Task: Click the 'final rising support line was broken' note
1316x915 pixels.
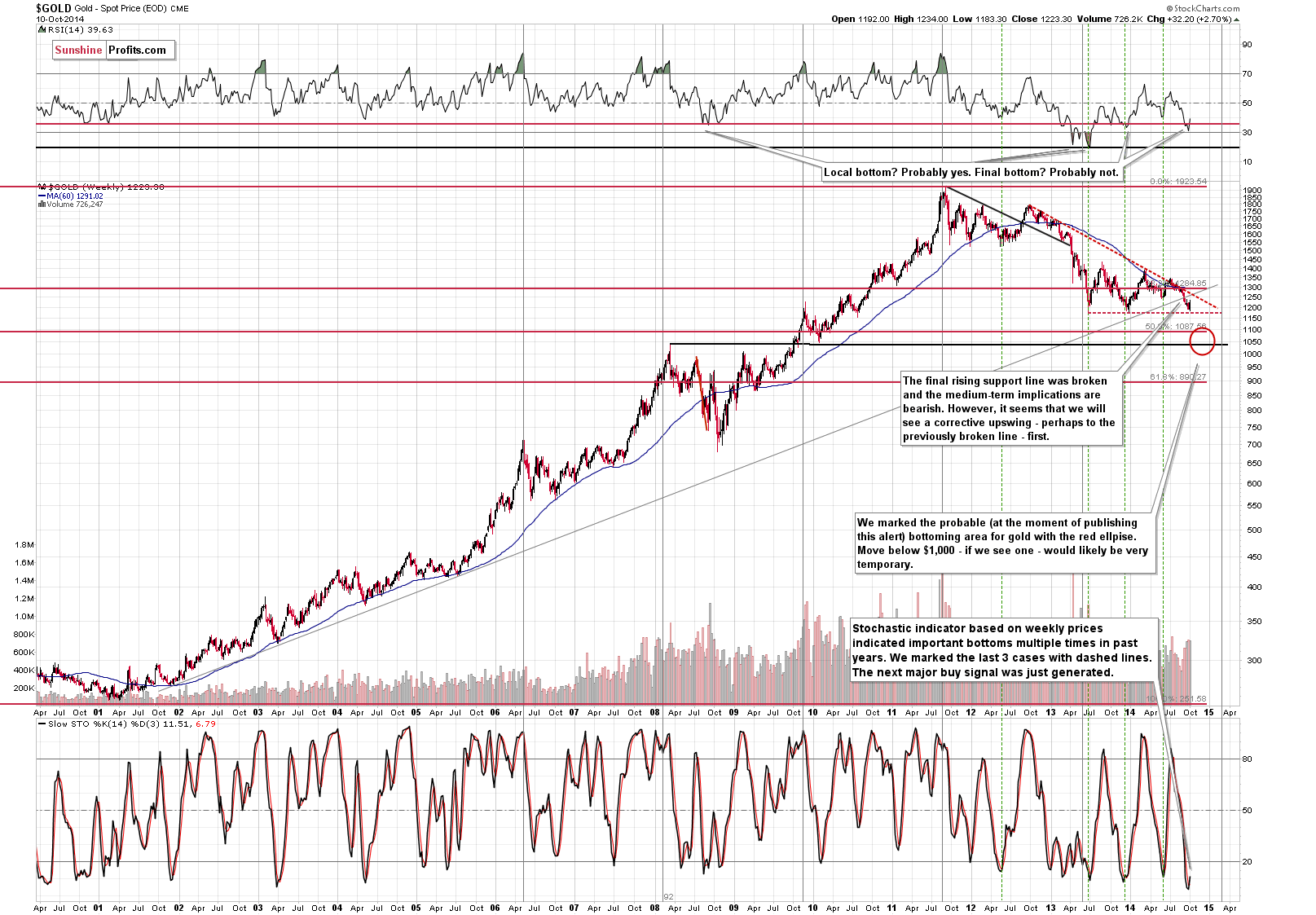Action: (1011, 409)
